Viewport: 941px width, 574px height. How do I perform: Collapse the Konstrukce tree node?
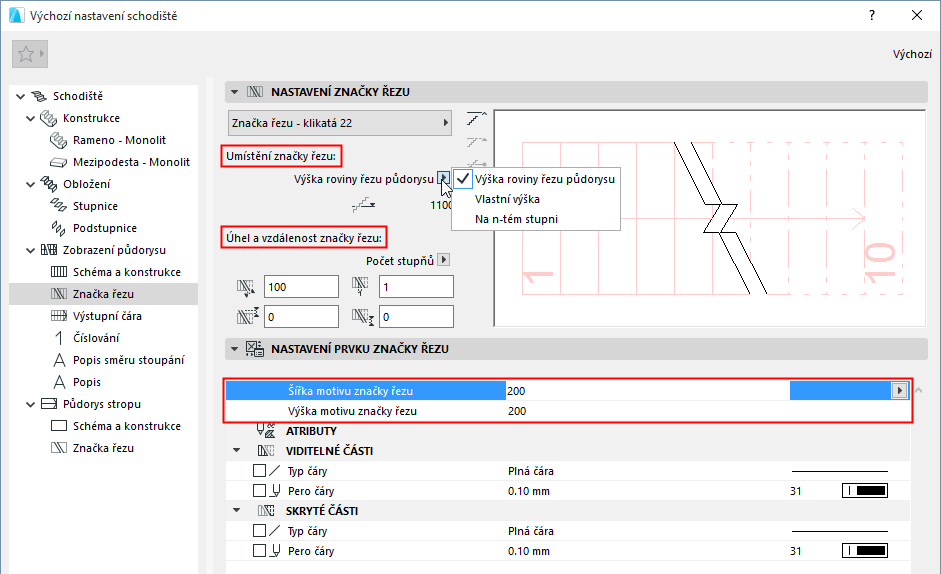(28, 118)
